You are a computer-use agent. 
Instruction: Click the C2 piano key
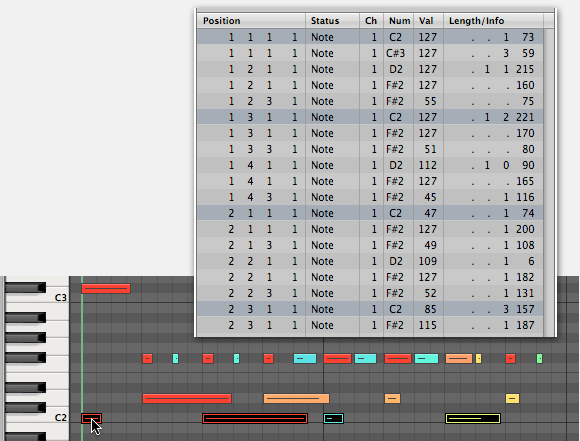37,417
